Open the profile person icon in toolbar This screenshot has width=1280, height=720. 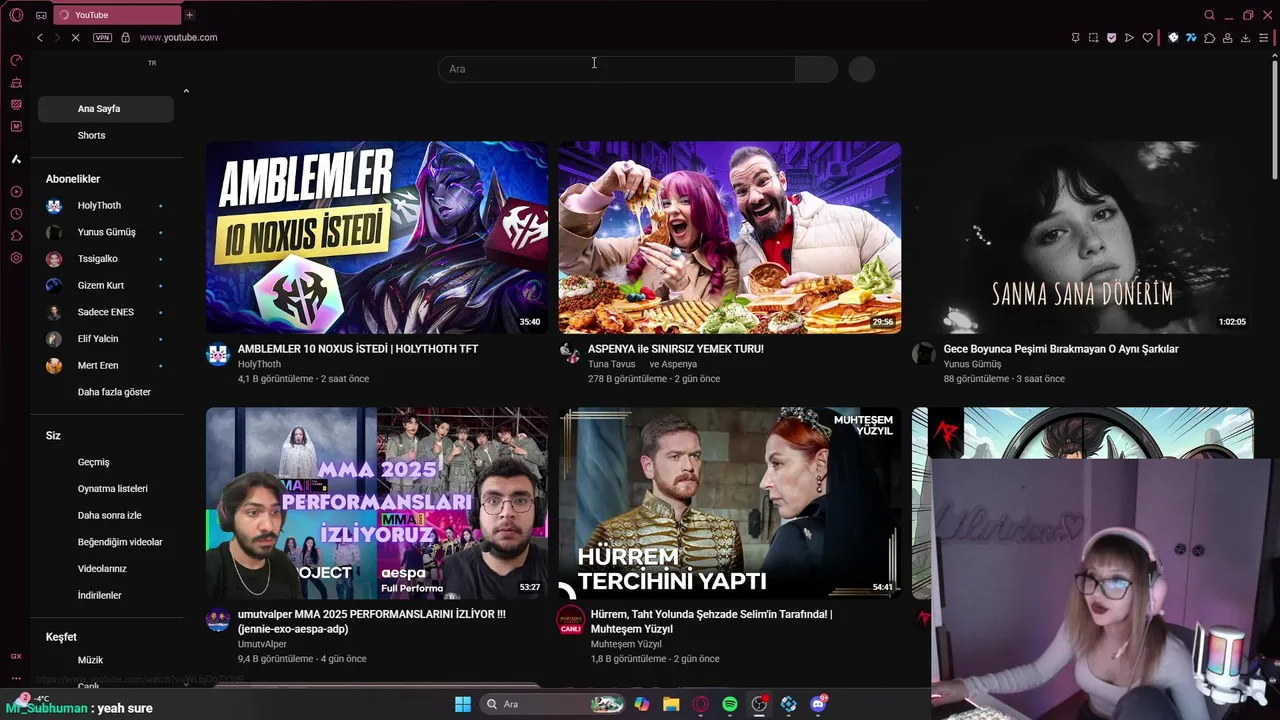coord(1227,38)
